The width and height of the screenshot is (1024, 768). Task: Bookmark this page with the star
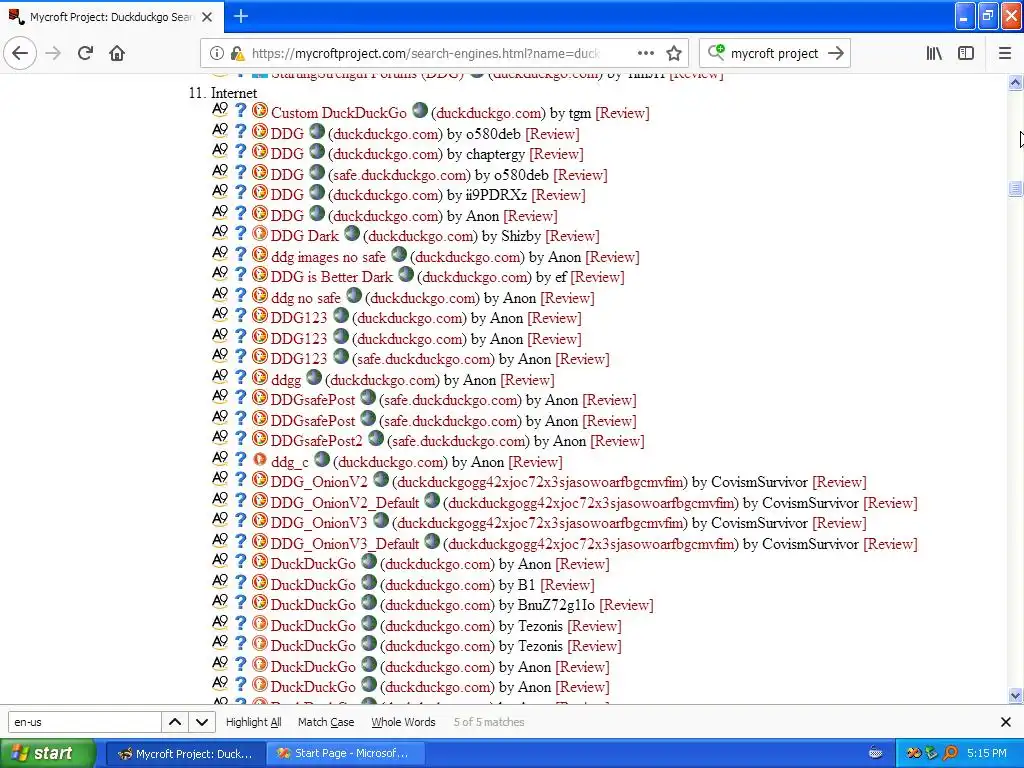(x=674, y=54)
